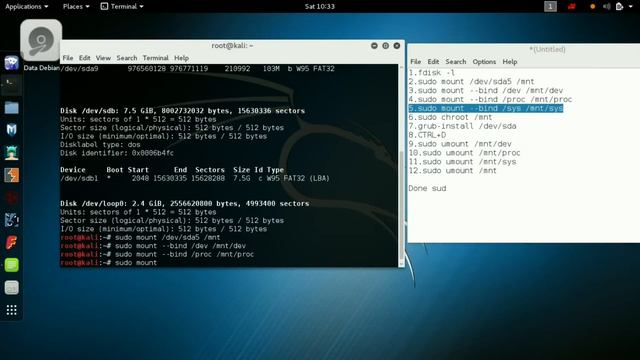Click line '1.fdisk -l' in editor
This screenshot has height=360, width=640.
point(431,73)
